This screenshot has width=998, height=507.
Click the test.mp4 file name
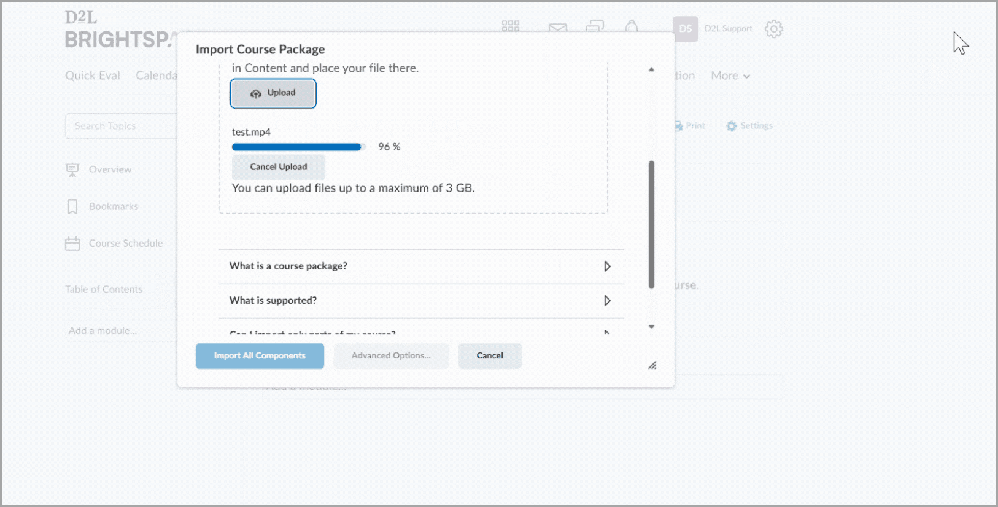pyautogui.click(x=251, y=132)
